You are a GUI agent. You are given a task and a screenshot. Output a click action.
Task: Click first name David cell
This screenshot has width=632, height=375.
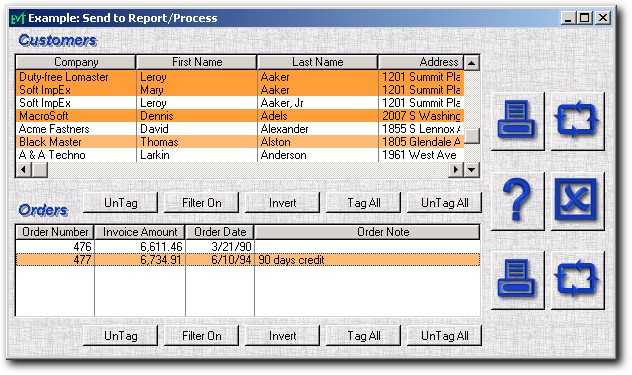[x=197, y=129]
